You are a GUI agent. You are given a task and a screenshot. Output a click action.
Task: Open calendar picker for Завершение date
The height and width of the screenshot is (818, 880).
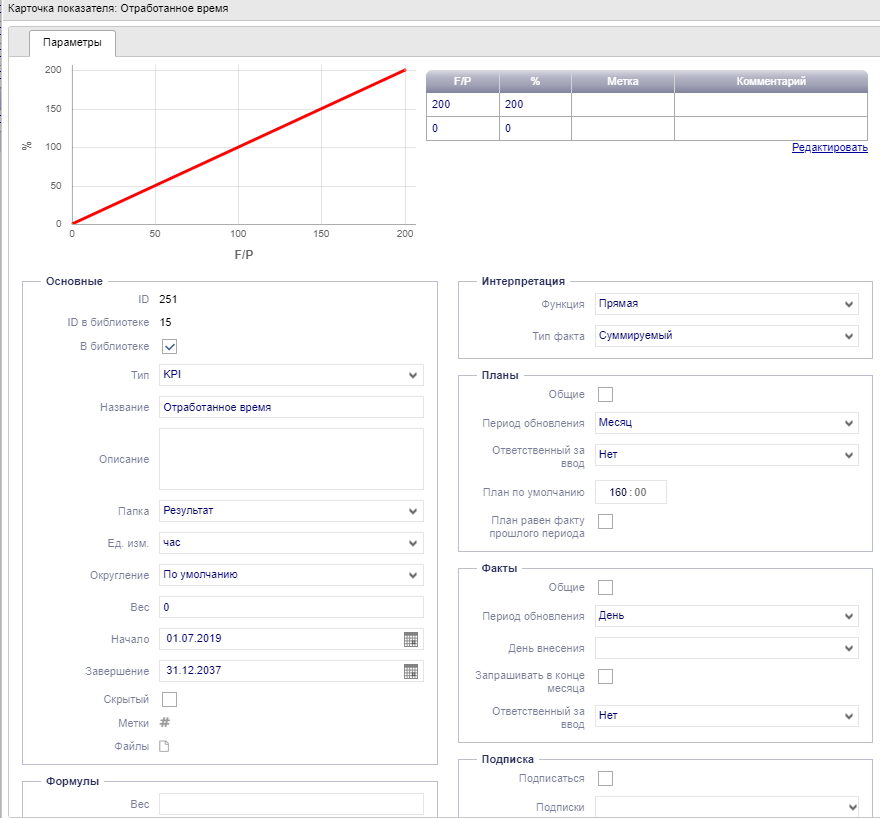pos(410,671)
